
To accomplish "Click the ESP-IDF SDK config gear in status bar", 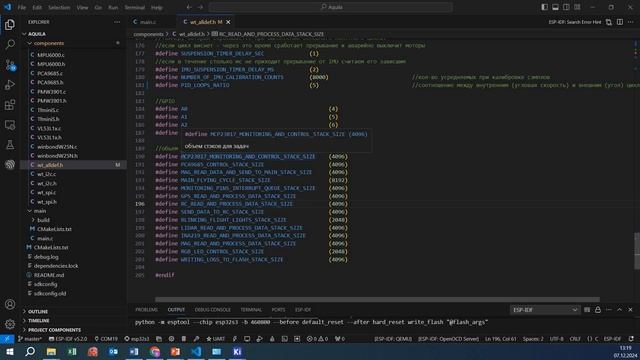I will 171,339.
